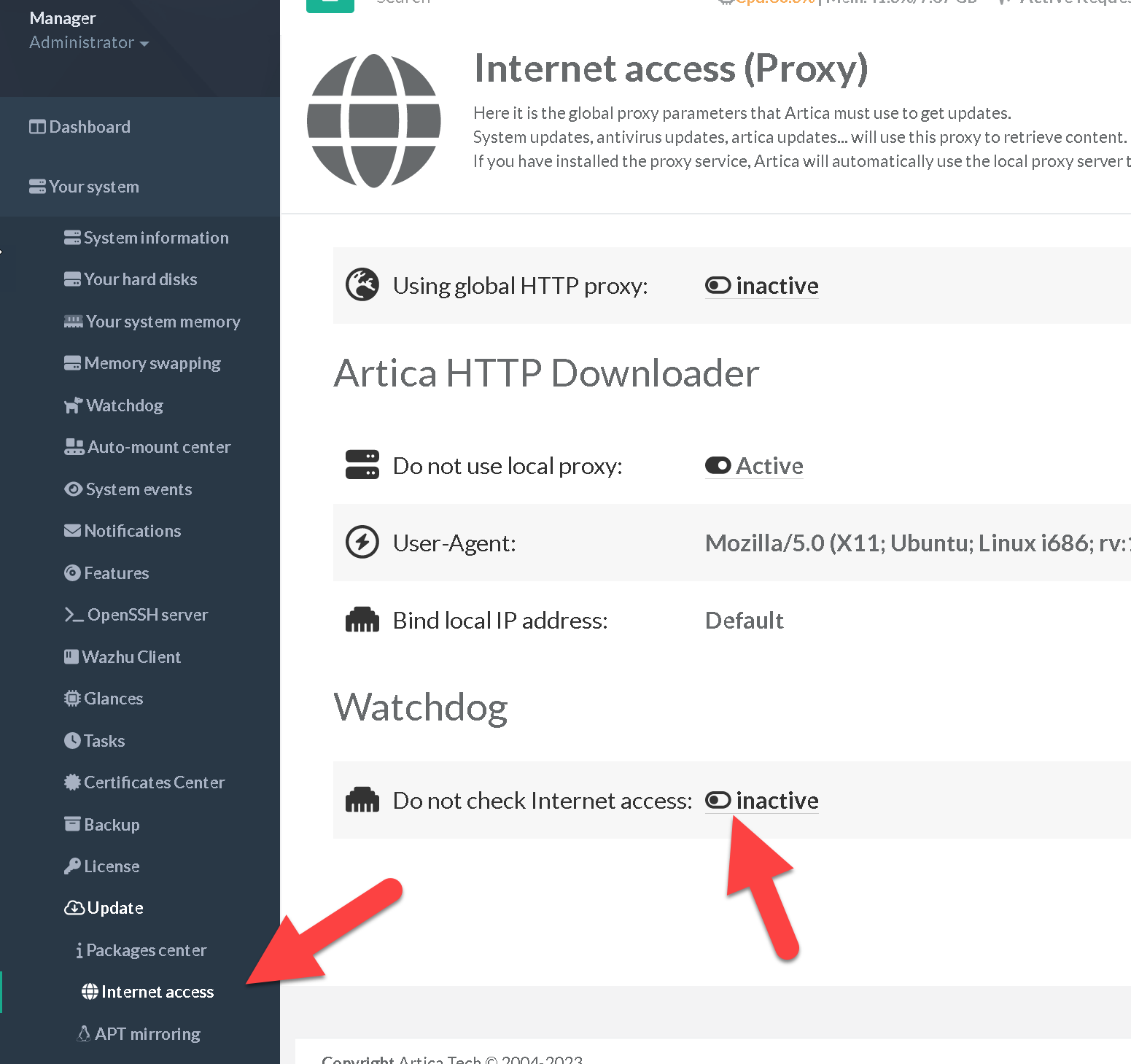The height and width of the screenshot is (1064, 1131).
Task: Click the Certificates Center badge icon
Action: [72, 783]
